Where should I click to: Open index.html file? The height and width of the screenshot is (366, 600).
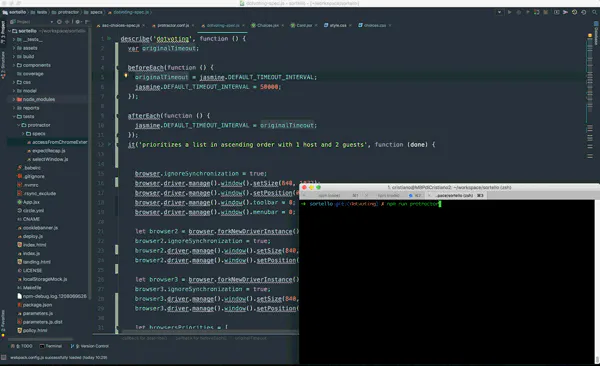click(x=31, y=245)
